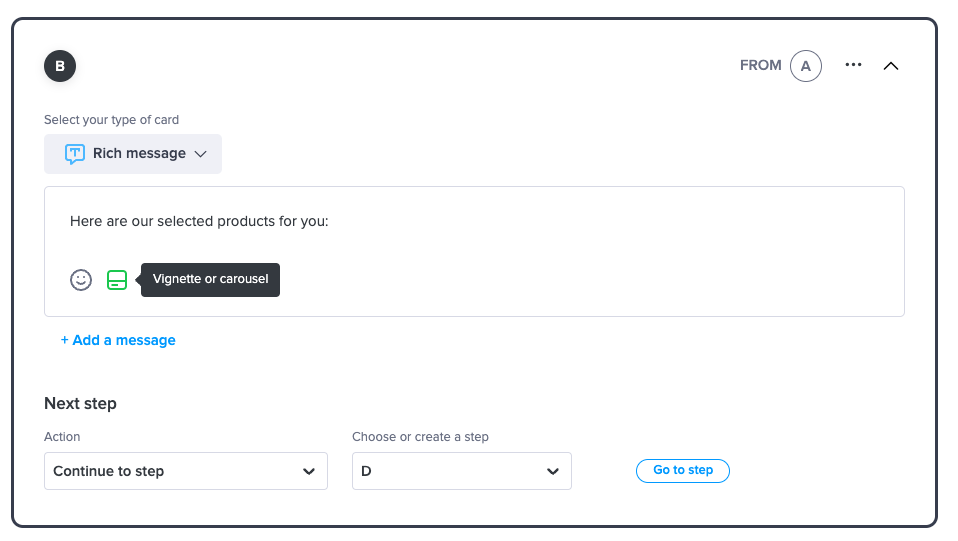Open the step D selection dropdown
This screenshot has width=958, height=541.
[462, 471]
